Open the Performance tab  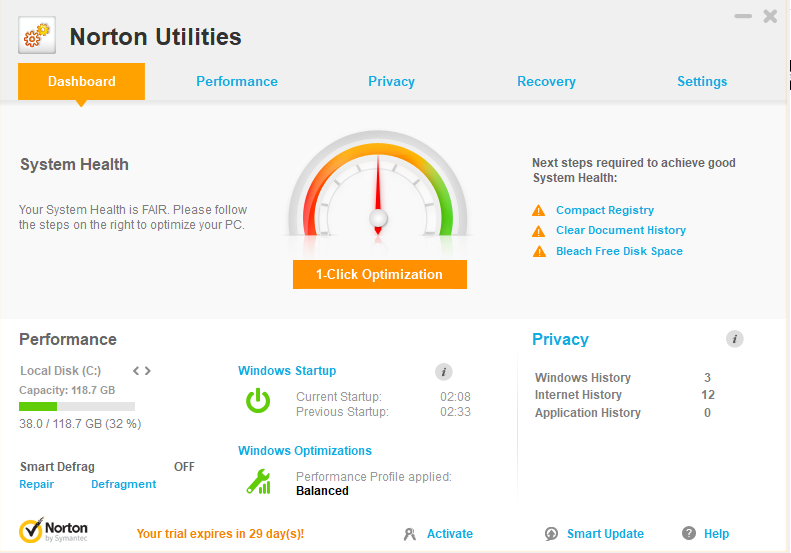click(x=237, y=81)
